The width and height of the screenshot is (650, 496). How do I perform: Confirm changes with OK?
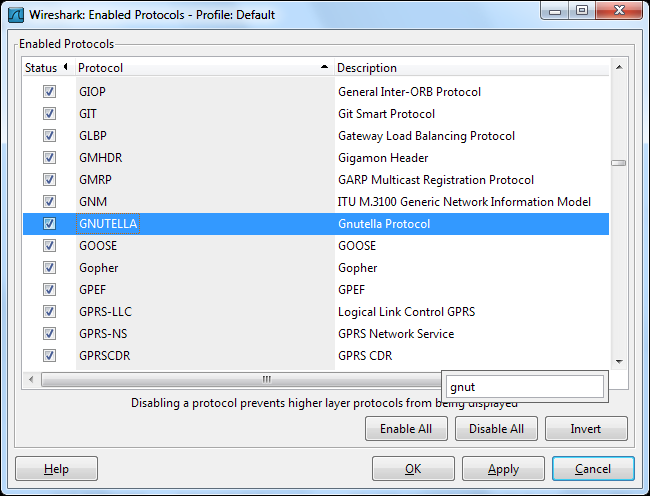pos(413,469)
